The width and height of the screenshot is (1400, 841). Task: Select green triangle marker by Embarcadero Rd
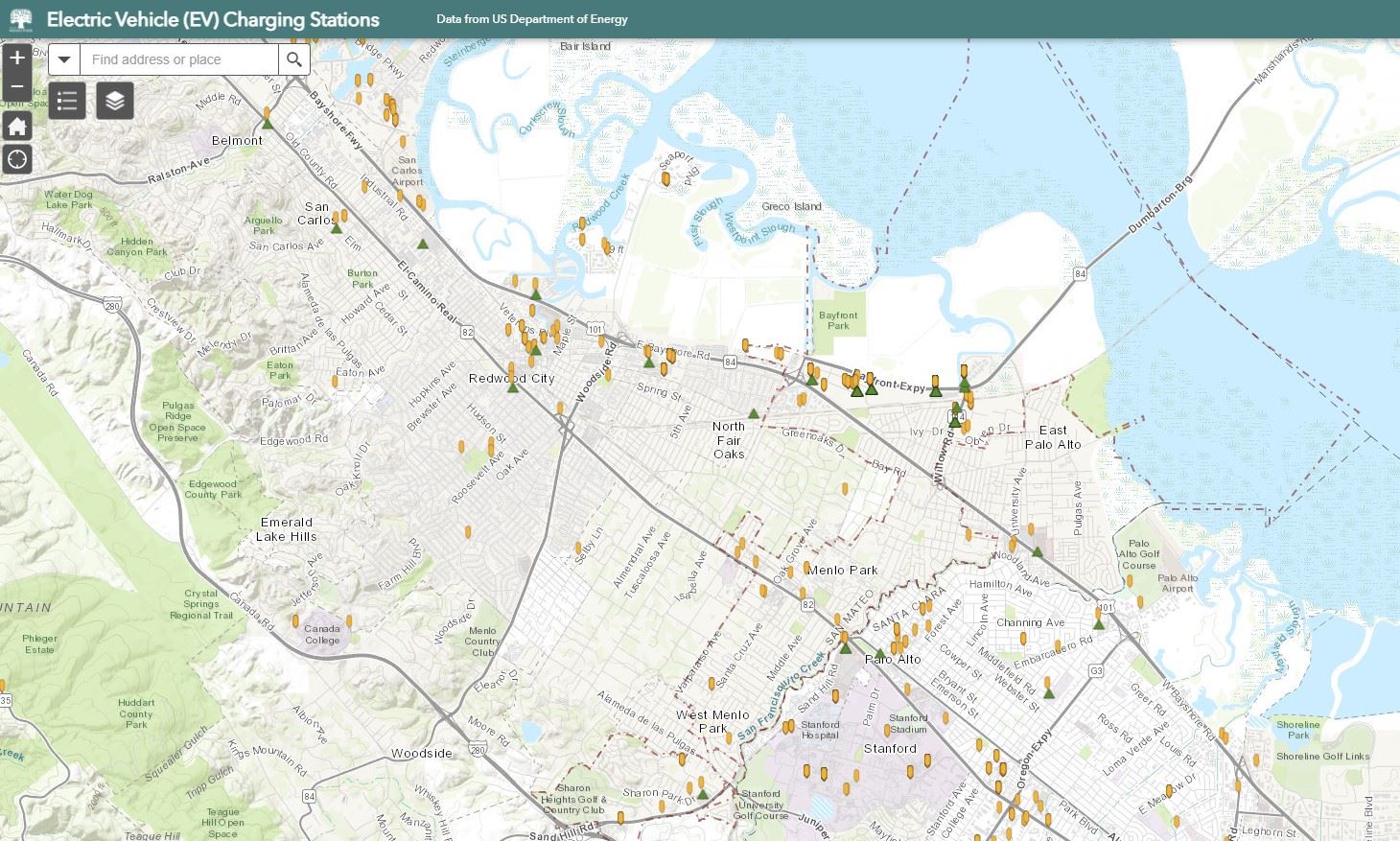coord(1048,692)
